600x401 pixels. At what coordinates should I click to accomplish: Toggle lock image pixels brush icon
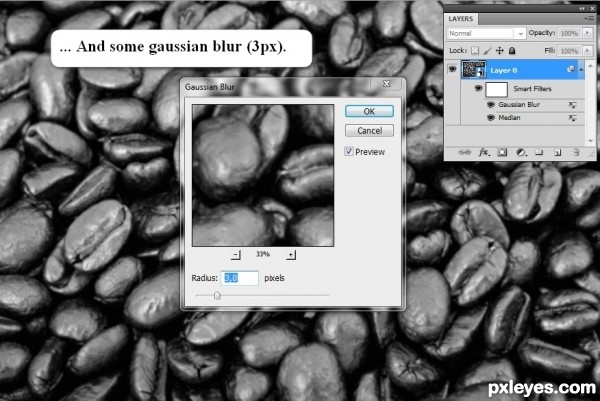click(488, 50)
